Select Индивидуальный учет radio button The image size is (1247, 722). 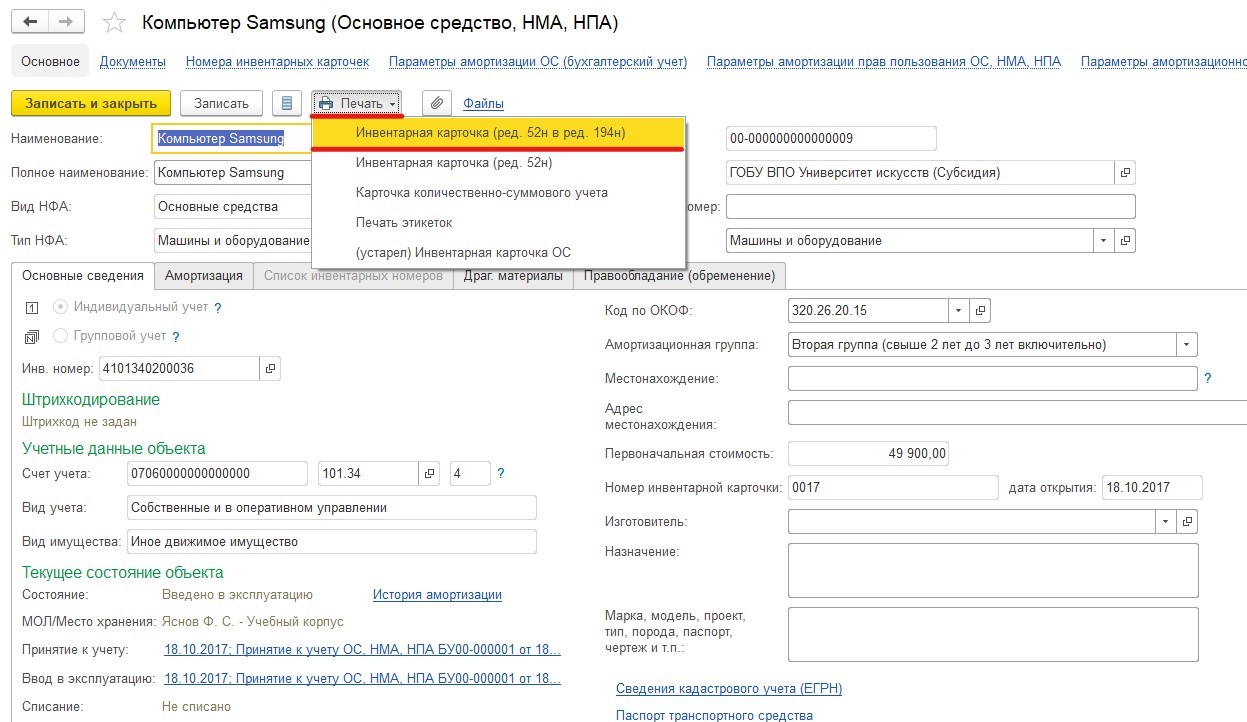(x=61, y=307)
